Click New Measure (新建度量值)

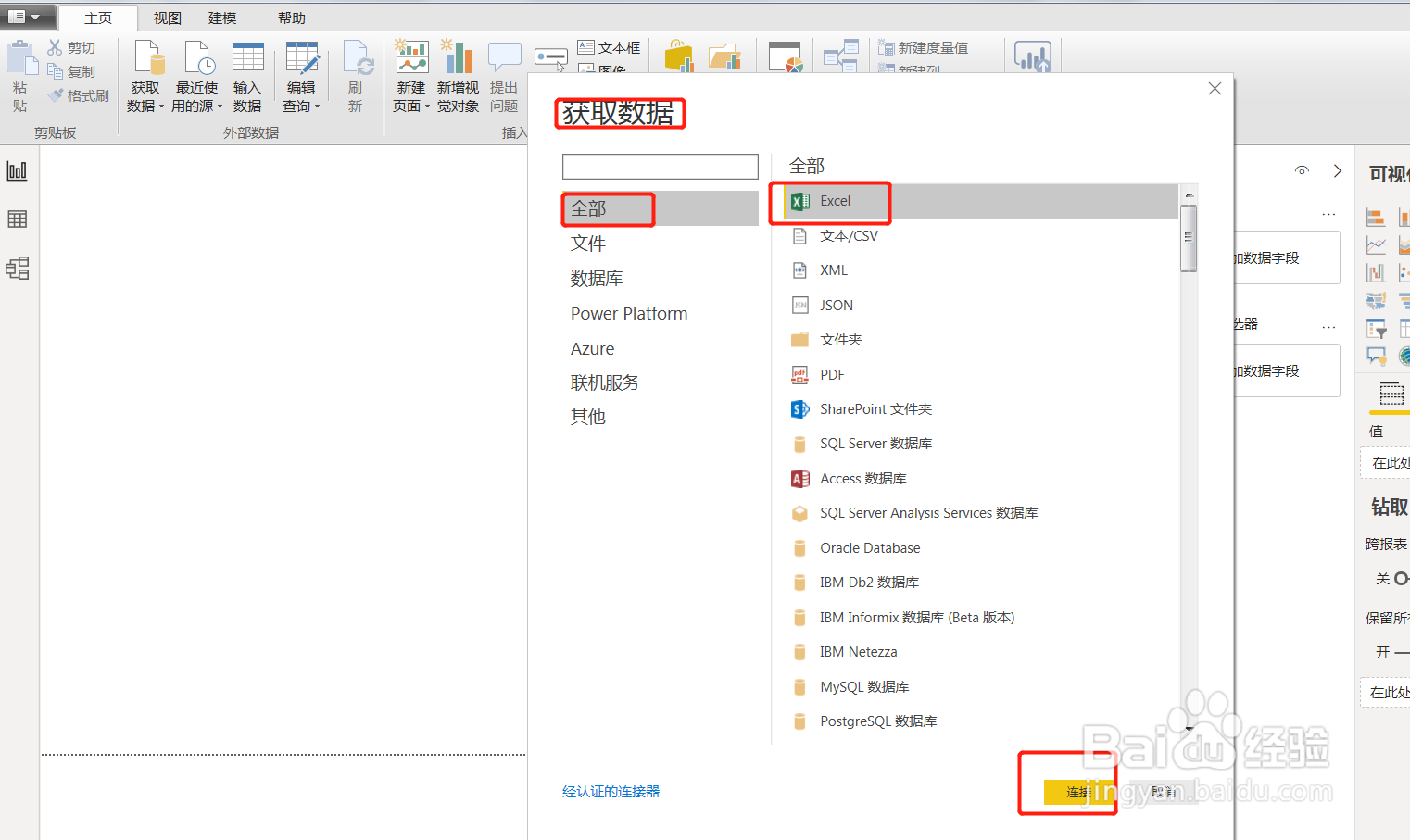pos(923,47)
